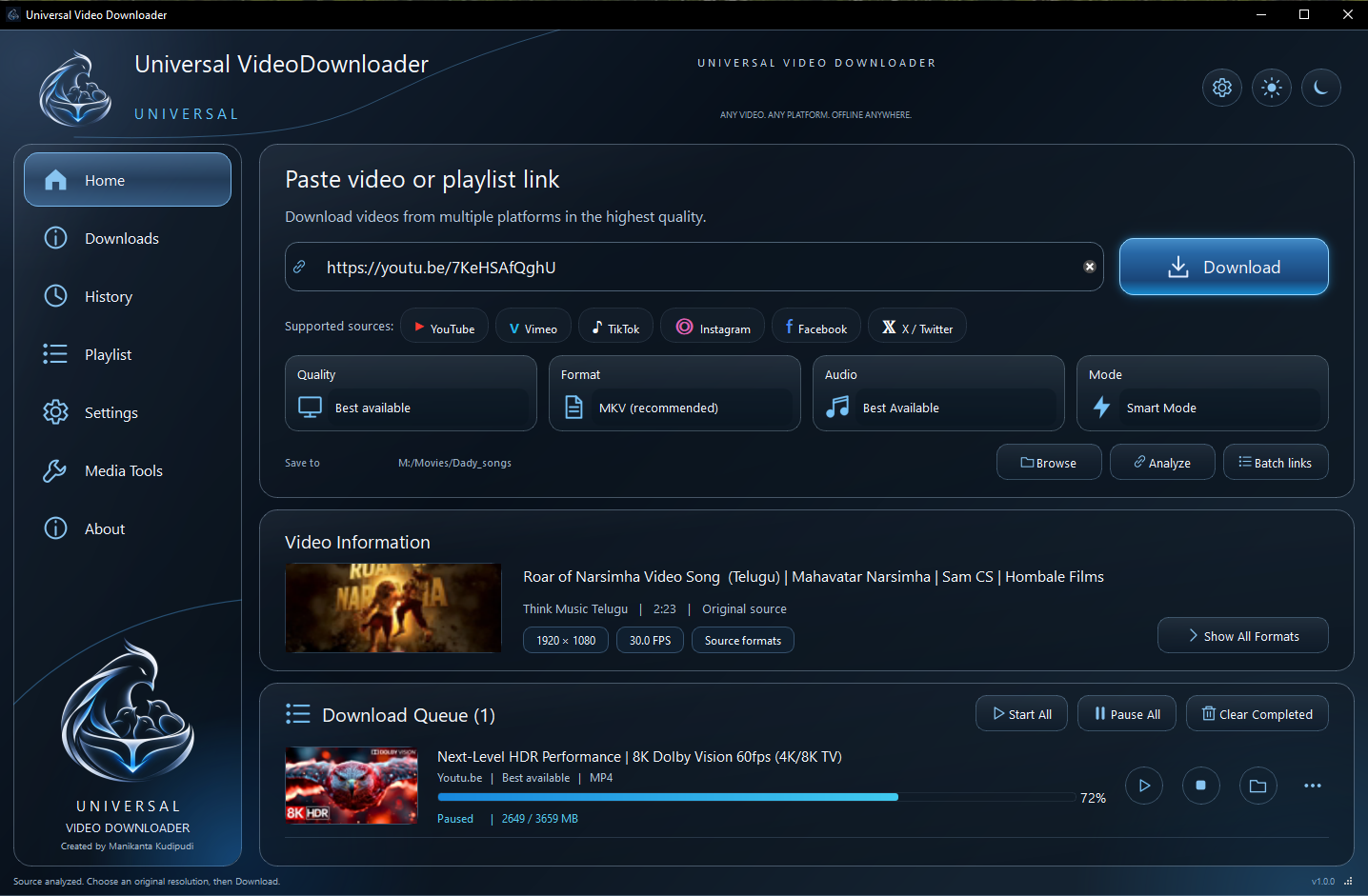Open the download folder for queued item
Screen dimensions: 1368x896
click(1258, 786)
